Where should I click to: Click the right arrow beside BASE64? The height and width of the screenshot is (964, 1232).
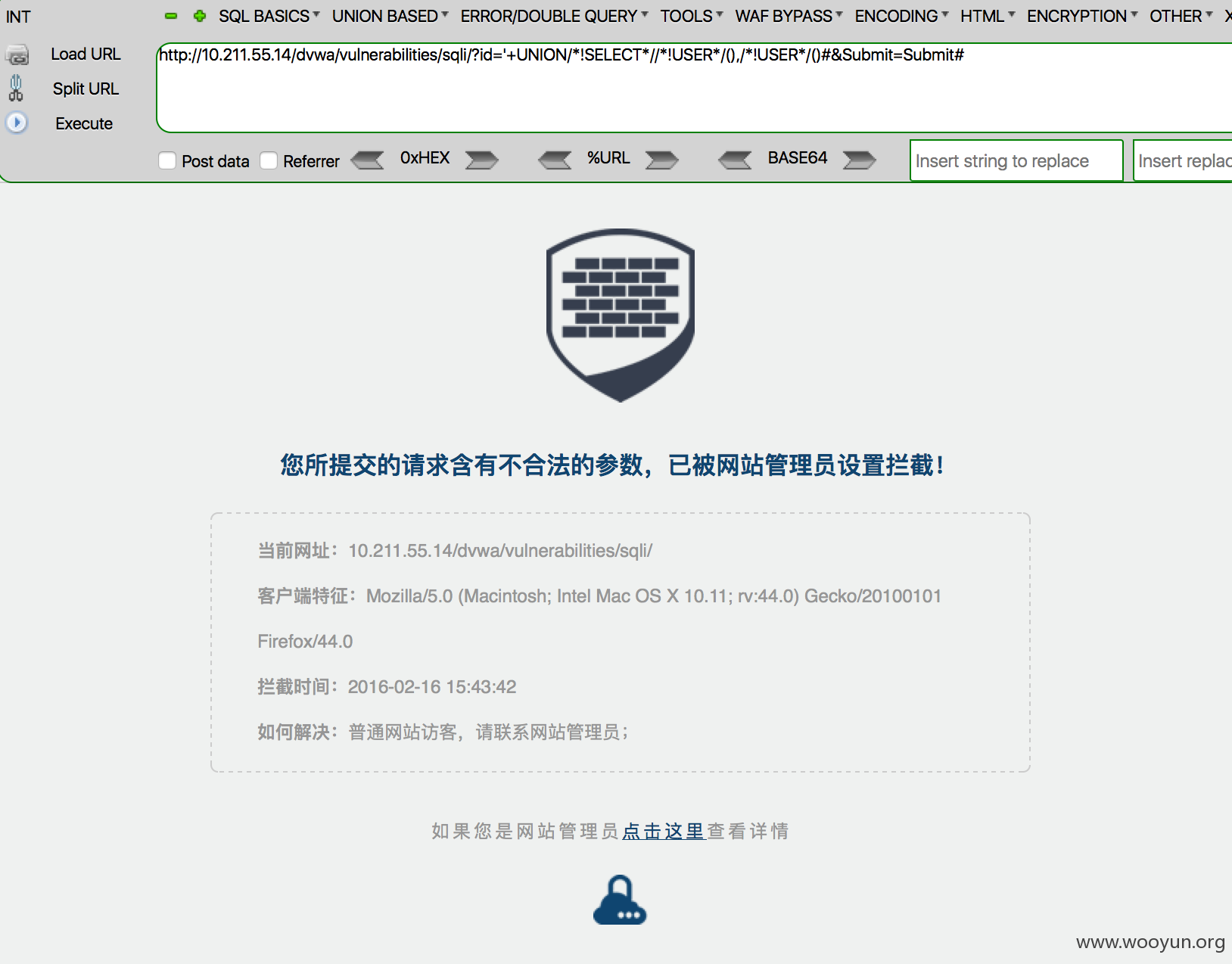click(x=860, y=160)
